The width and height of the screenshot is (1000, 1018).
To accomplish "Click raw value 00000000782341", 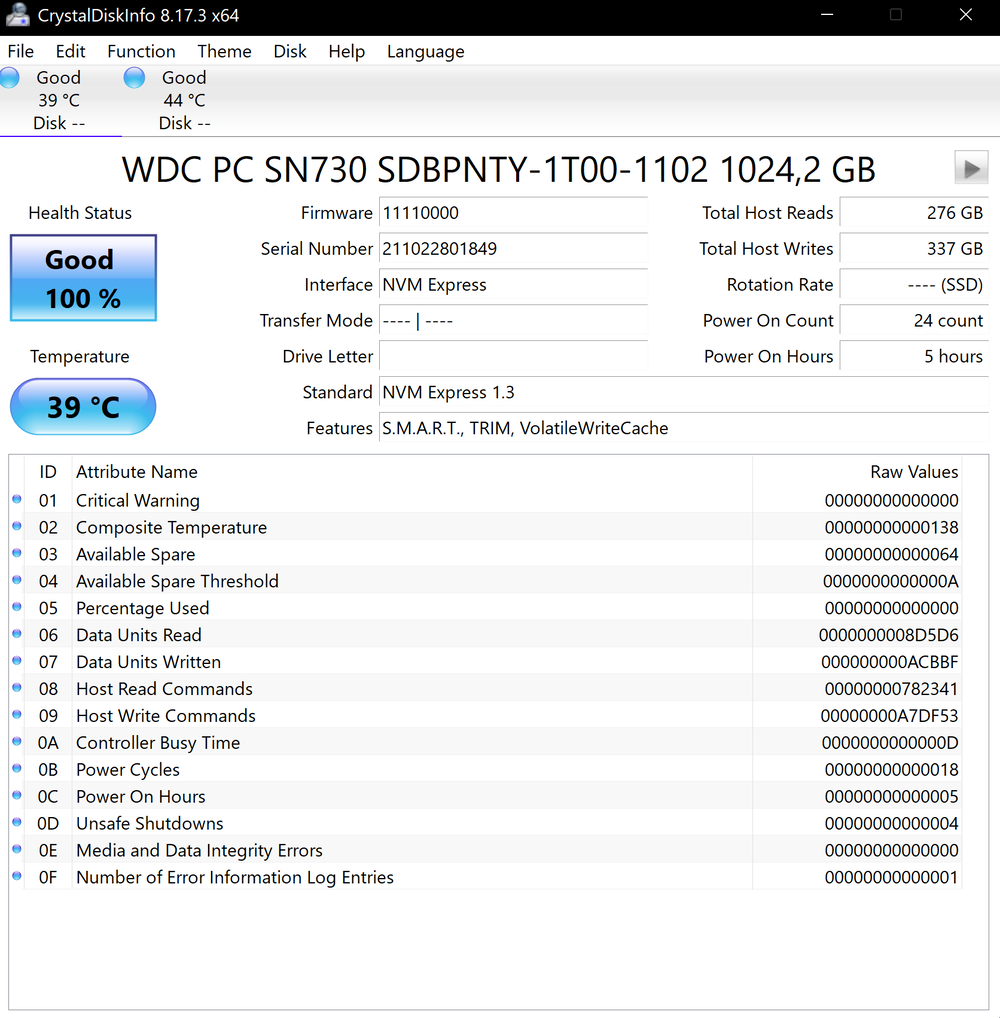I will pyautogui.click(x=892, y=689).
